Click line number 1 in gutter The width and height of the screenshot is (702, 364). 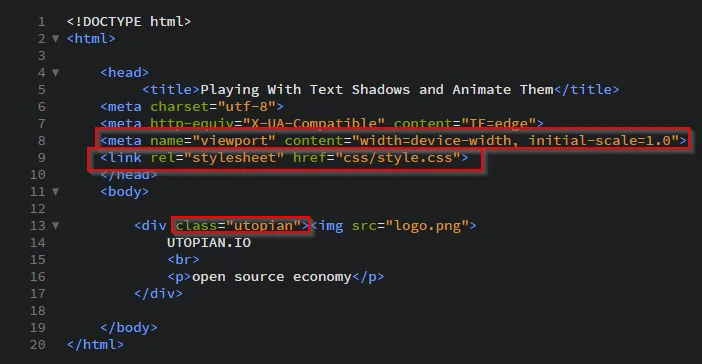[42, 21]
